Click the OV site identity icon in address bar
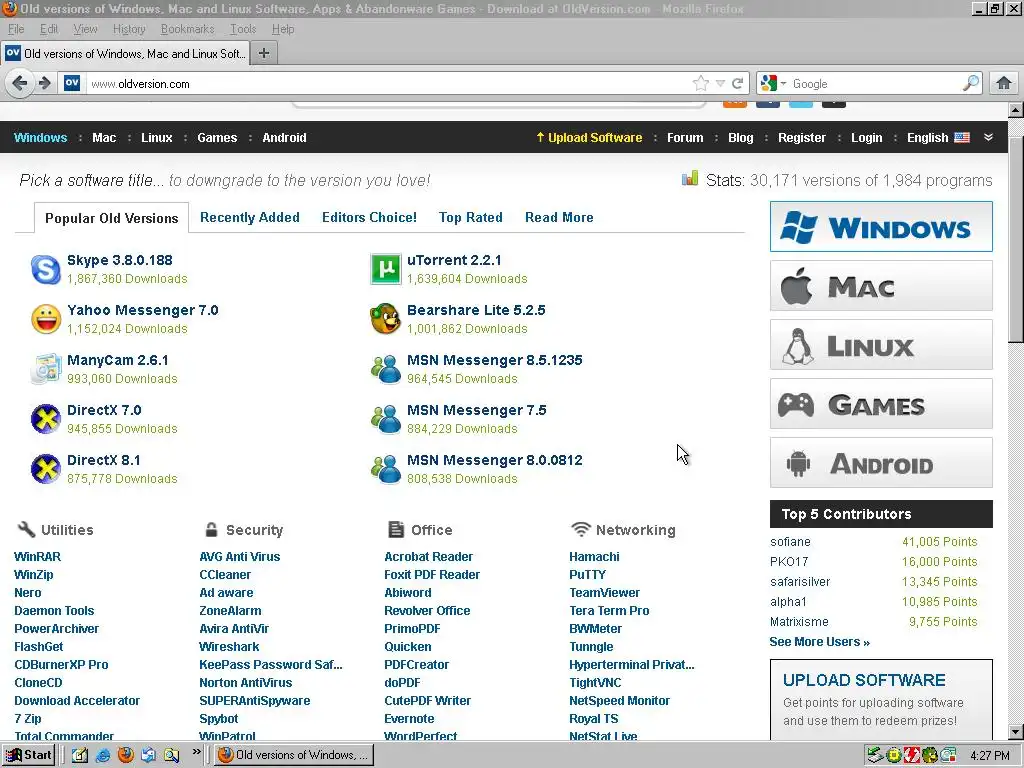This screenshot has width=1024, height=768. pos(72,83)
